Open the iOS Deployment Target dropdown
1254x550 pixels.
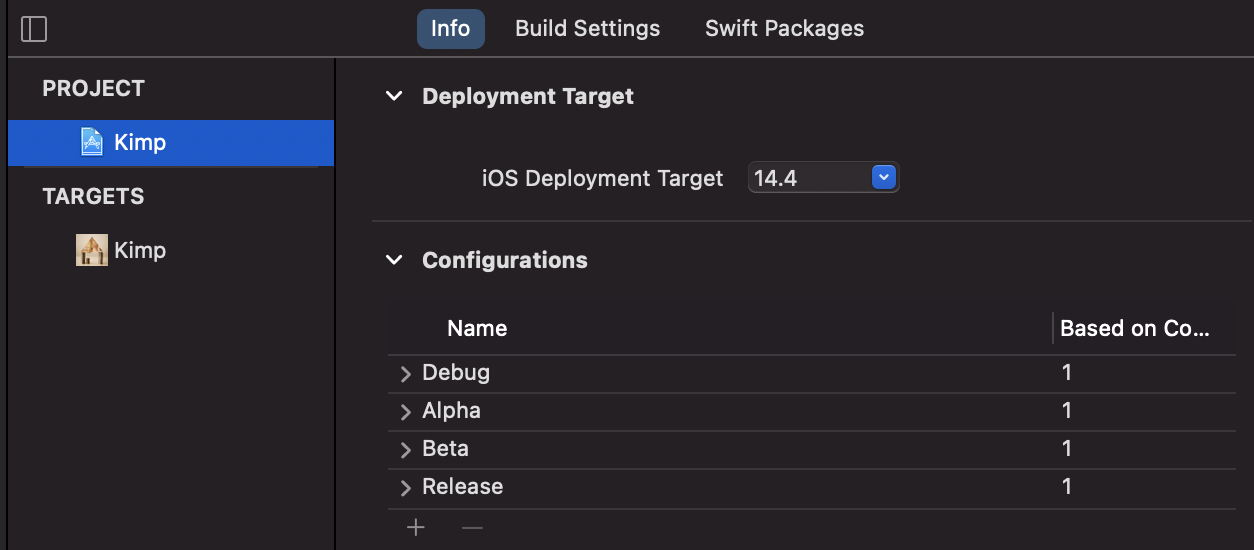coord(882,178)
